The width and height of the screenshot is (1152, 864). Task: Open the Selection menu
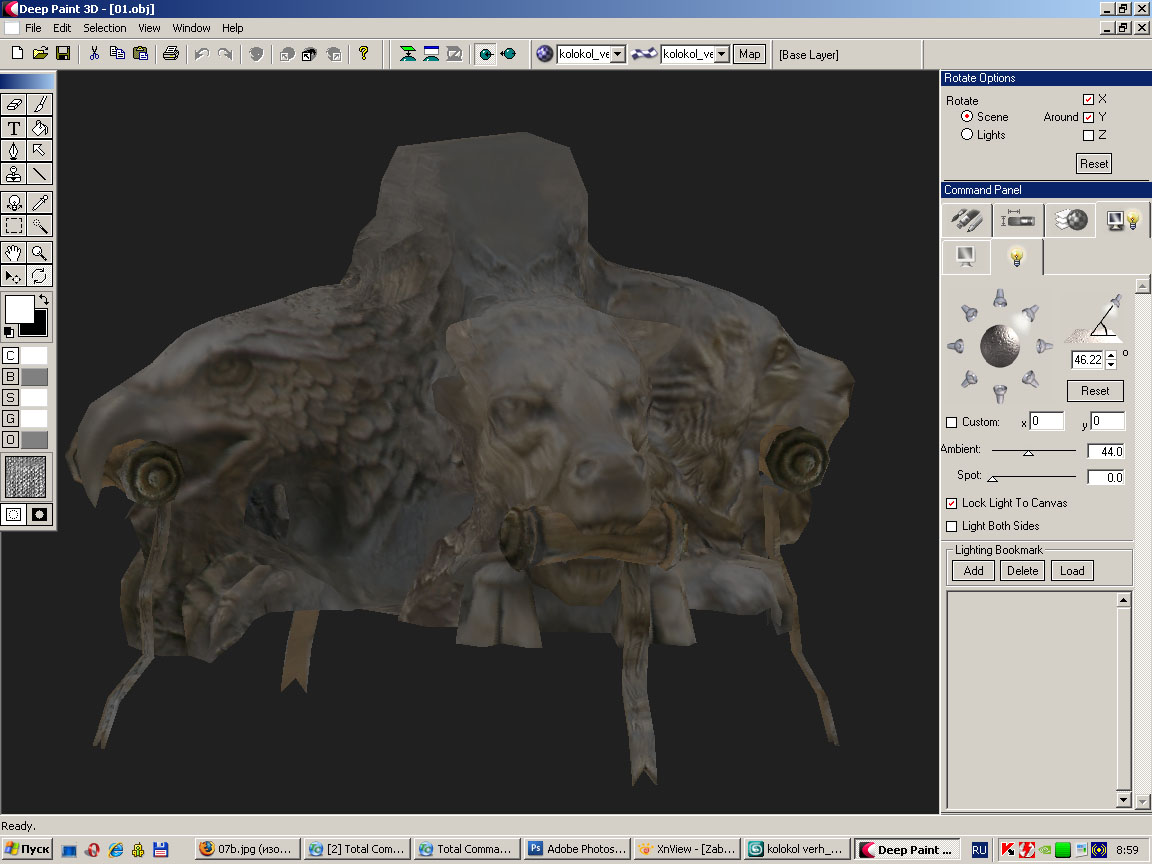[x=104, y=28]
